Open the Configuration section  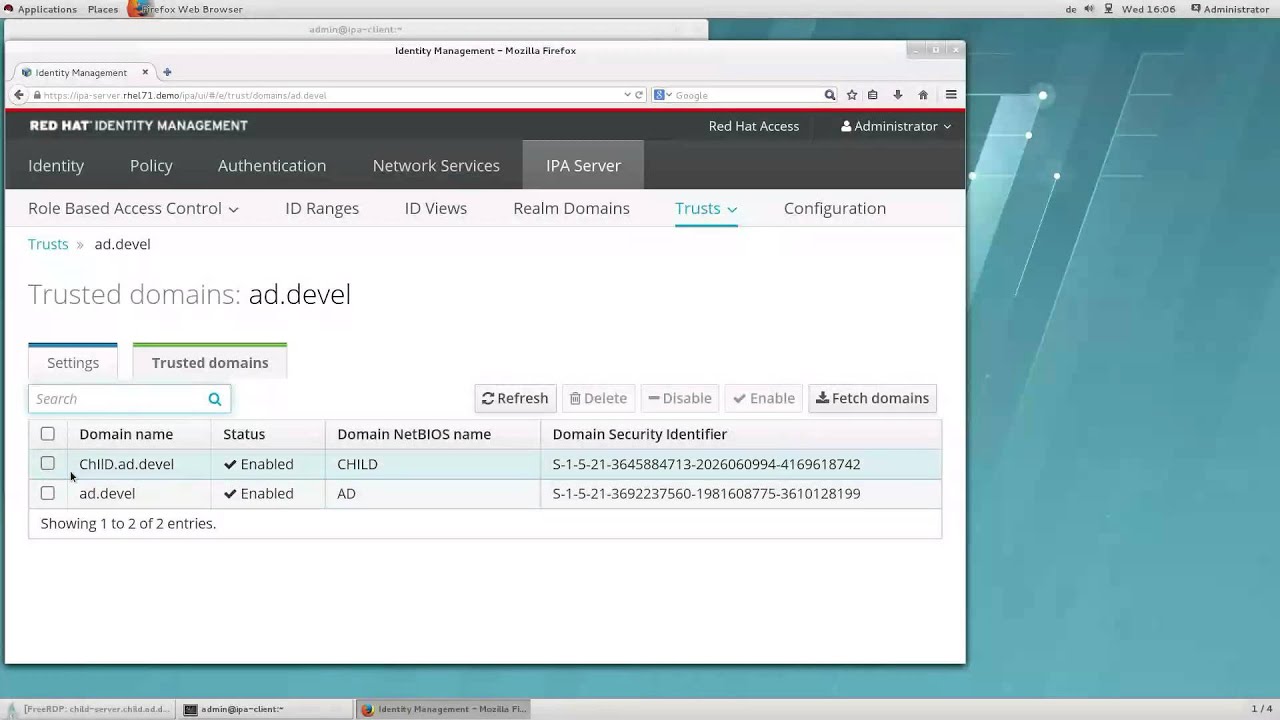tap(835, 208)
